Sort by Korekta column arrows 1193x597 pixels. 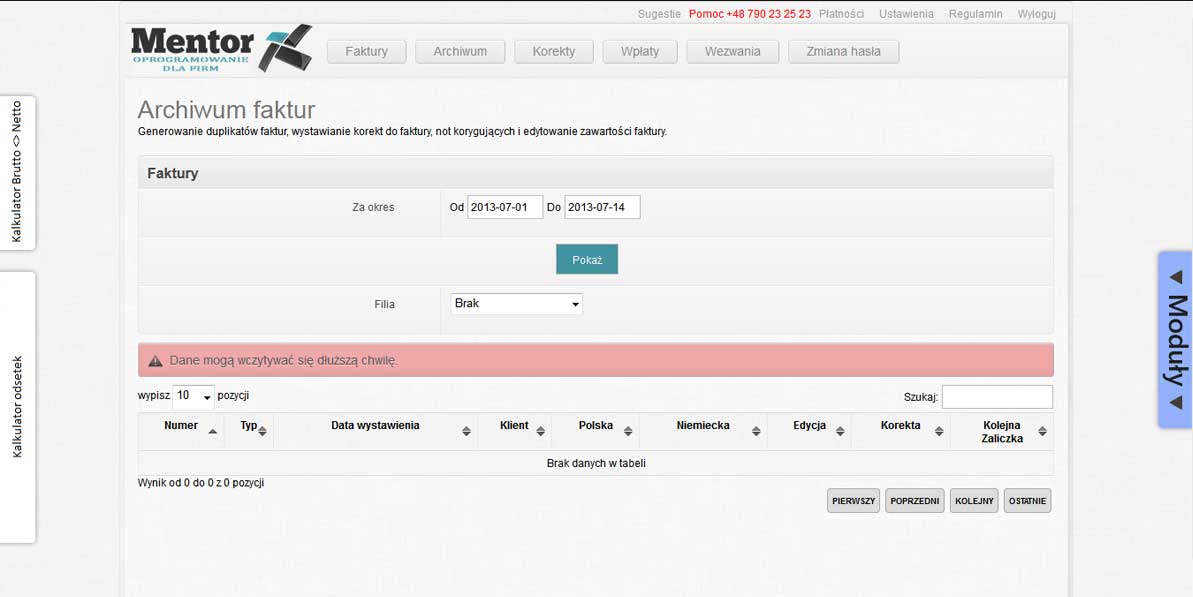coord(939,431)
